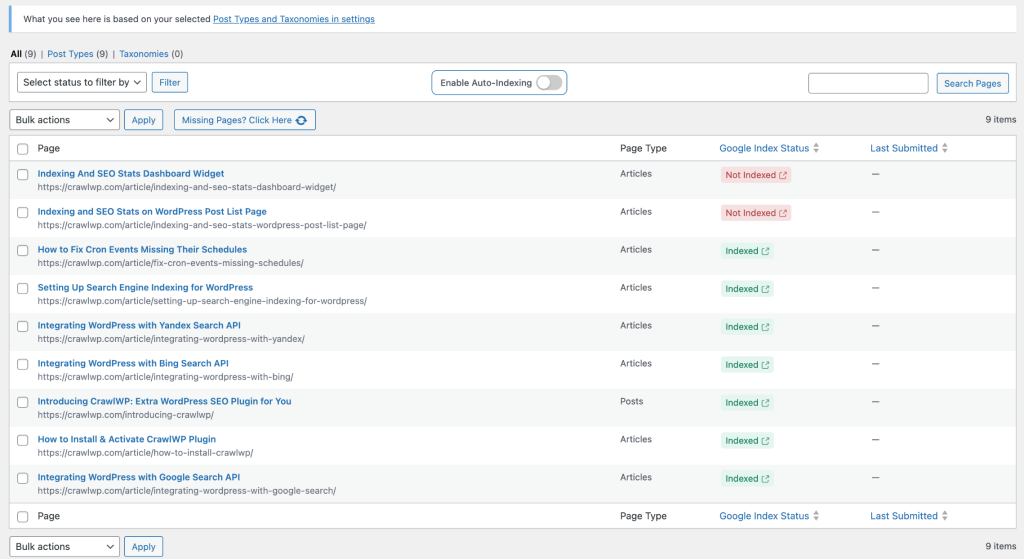Check box for Integrating WordPress with Bing row
The height and width of the screenshot is (559, 1024).
23,364
